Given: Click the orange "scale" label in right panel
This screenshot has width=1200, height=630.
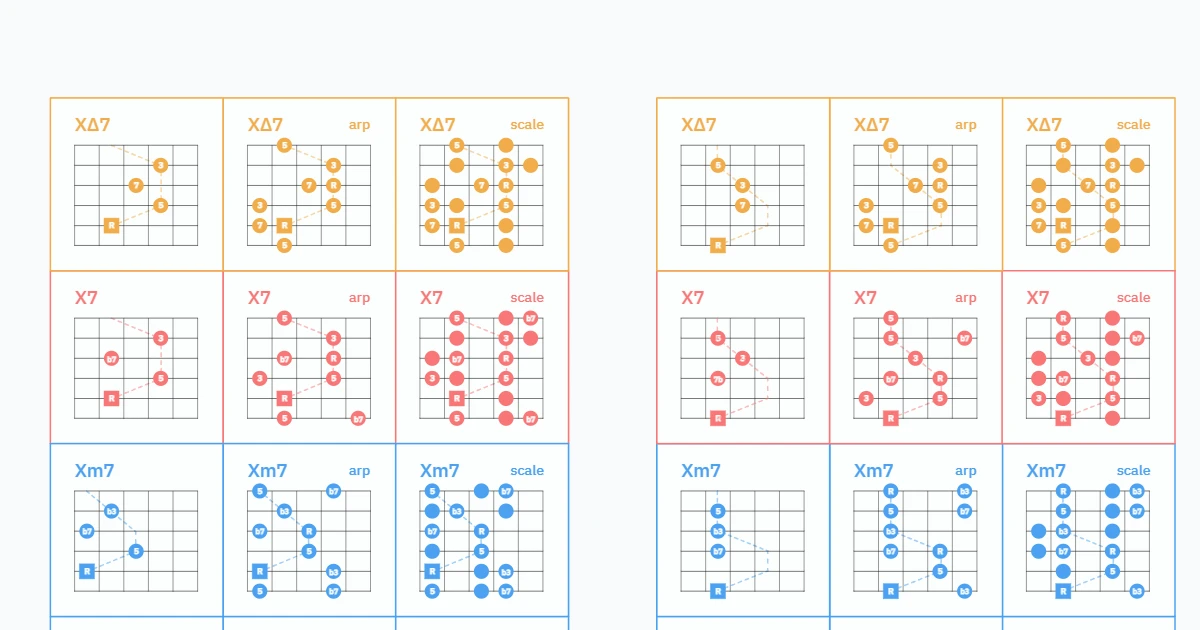Looking at the screenshot, I should pos(1134,125).
